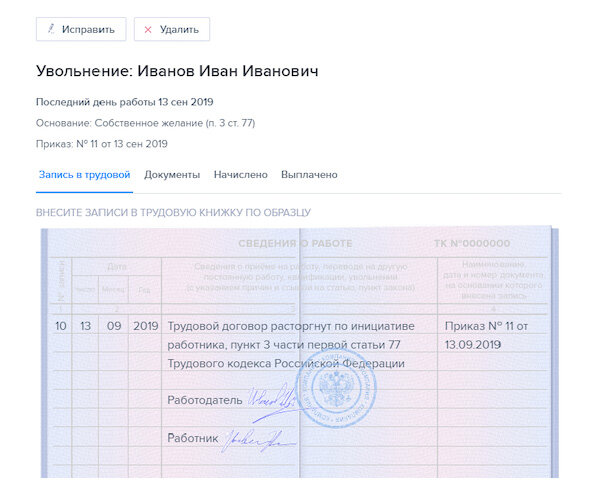Click text Последний день работы 13 сен 2019
Image resolution: width=599 pixels, height=496 pixels.
coord(125,102)
